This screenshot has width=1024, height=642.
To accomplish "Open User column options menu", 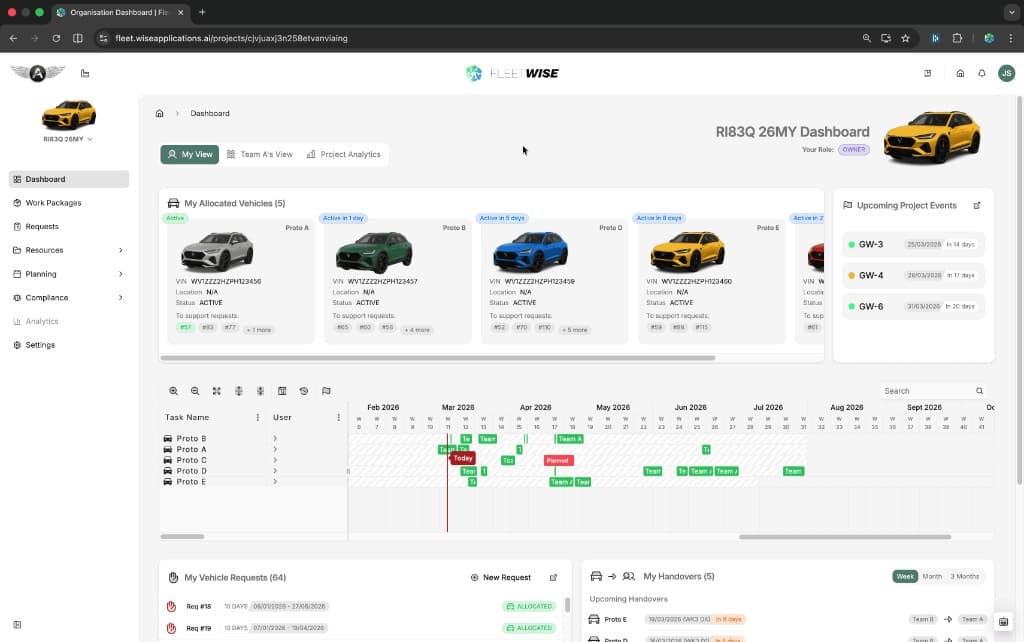I will click(338, 417).
